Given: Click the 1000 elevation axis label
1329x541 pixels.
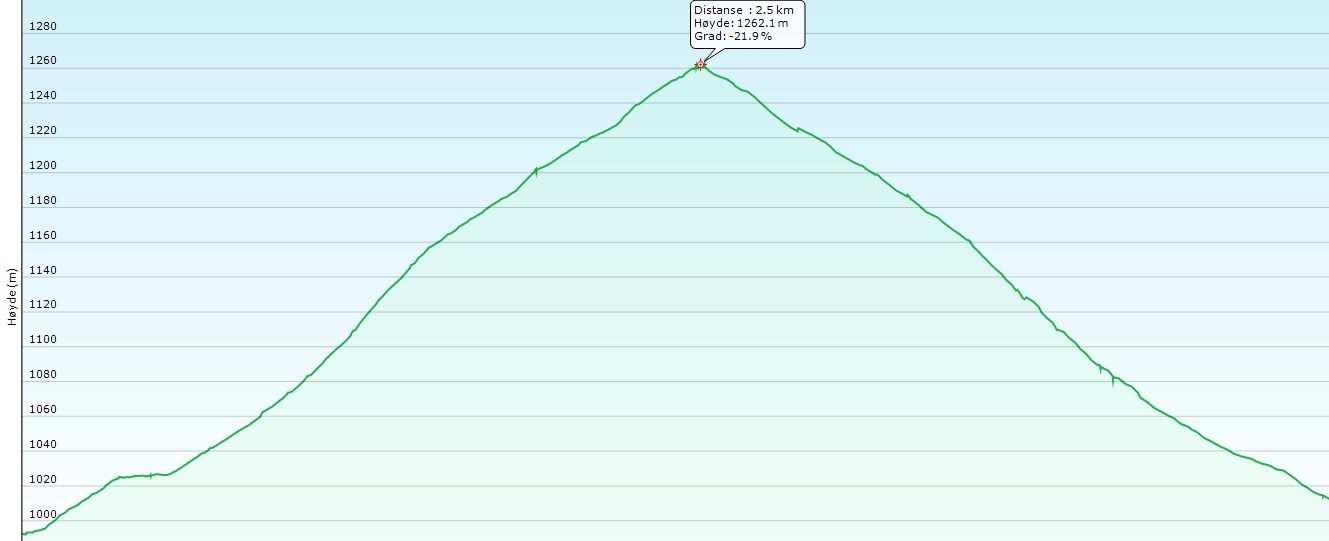Looking at the screenshot, I should [x=43, y=515].
